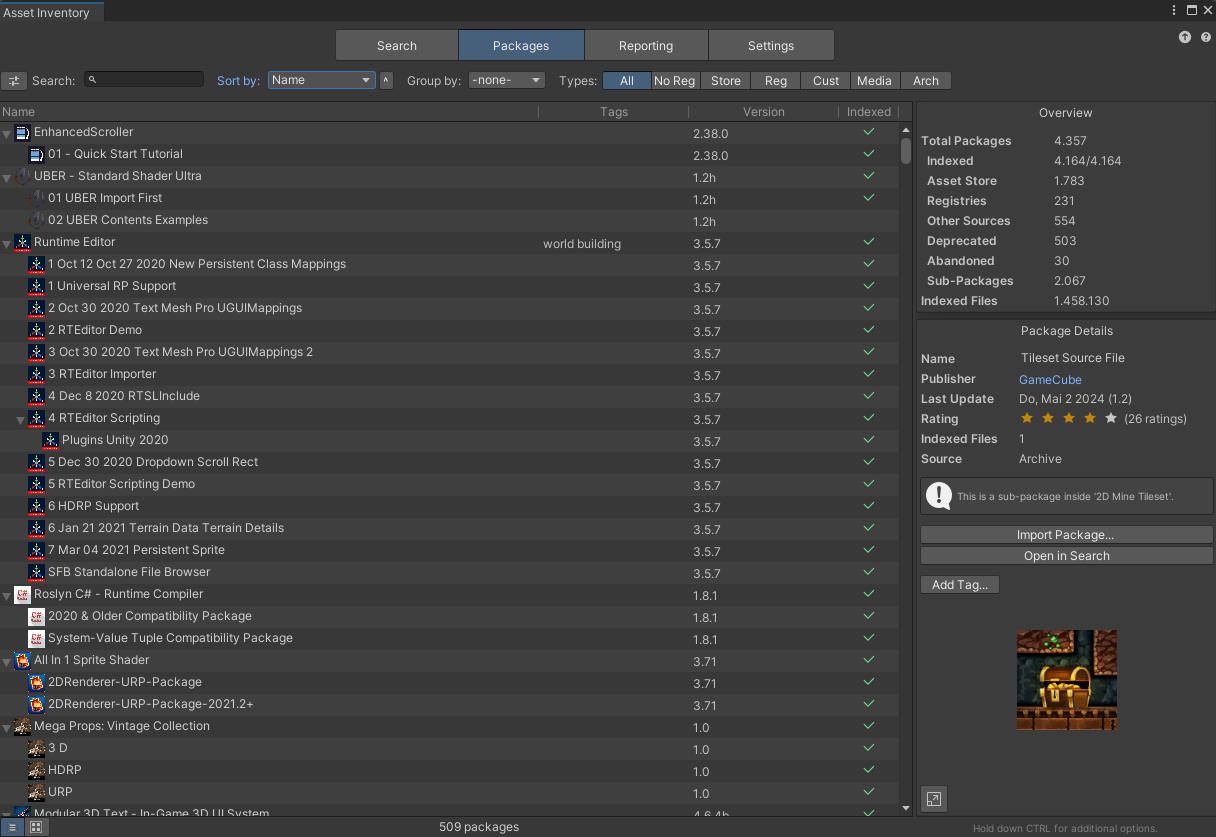Toggle the 'Store' type filter

coord(725,80)
